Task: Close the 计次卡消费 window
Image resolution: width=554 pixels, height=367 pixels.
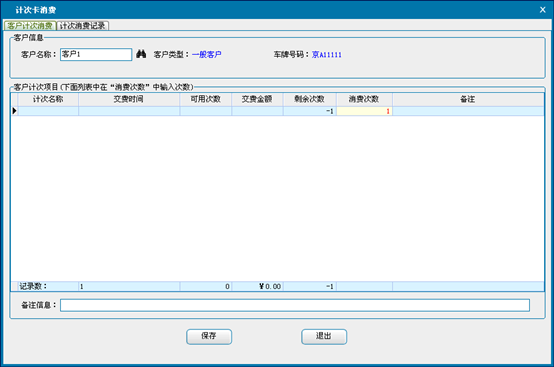Action: (x=543, y=10)
